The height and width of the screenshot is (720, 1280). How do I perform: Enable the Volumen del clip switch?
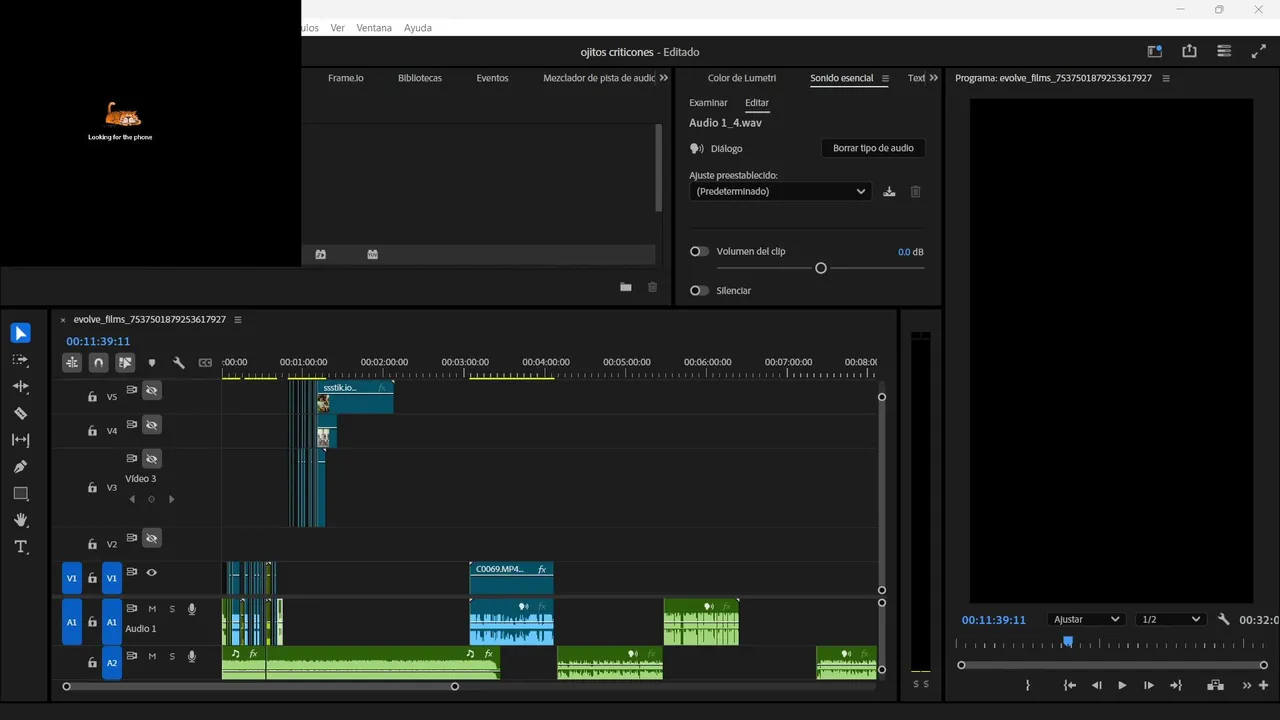point(699,252)
